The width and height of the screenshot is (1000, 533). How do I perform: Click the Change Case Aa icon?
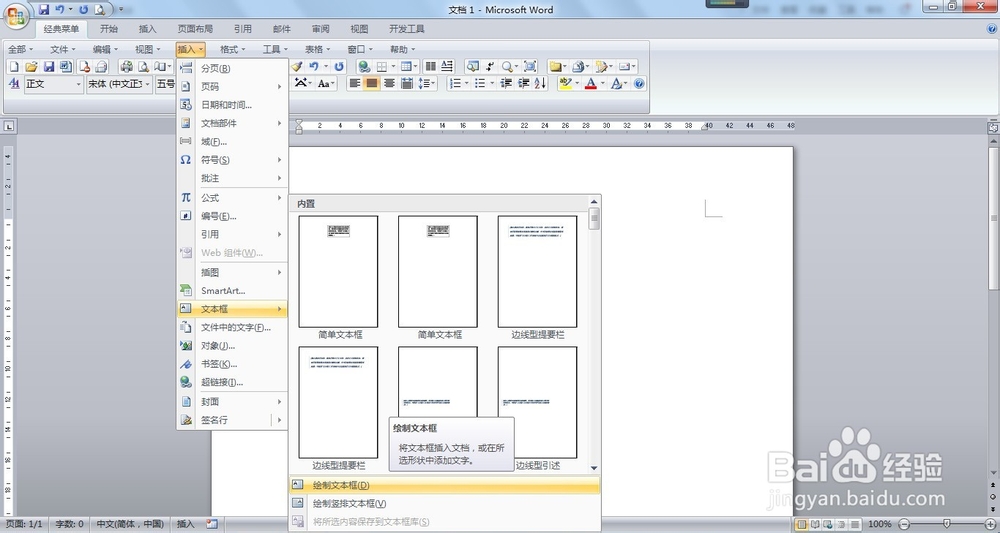click(323, 84)
